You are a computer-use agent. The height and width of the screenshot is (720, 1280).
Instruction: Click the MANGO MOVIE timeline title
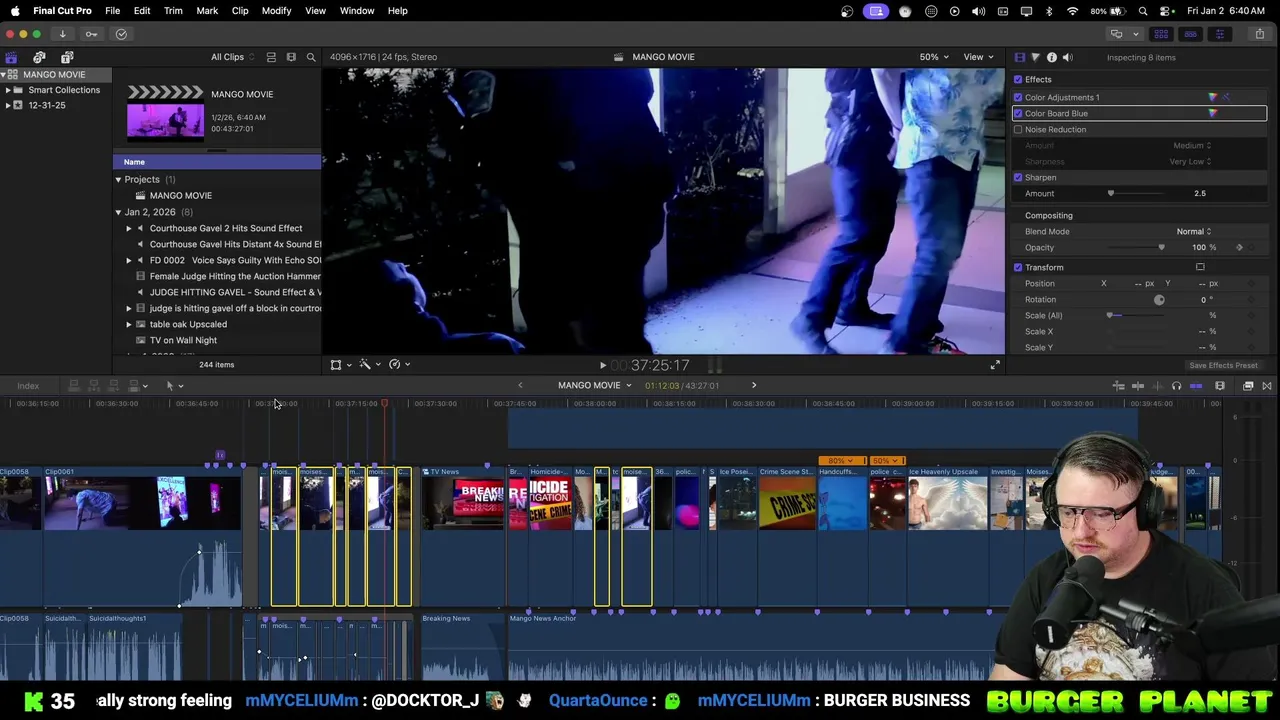(589, 385)
